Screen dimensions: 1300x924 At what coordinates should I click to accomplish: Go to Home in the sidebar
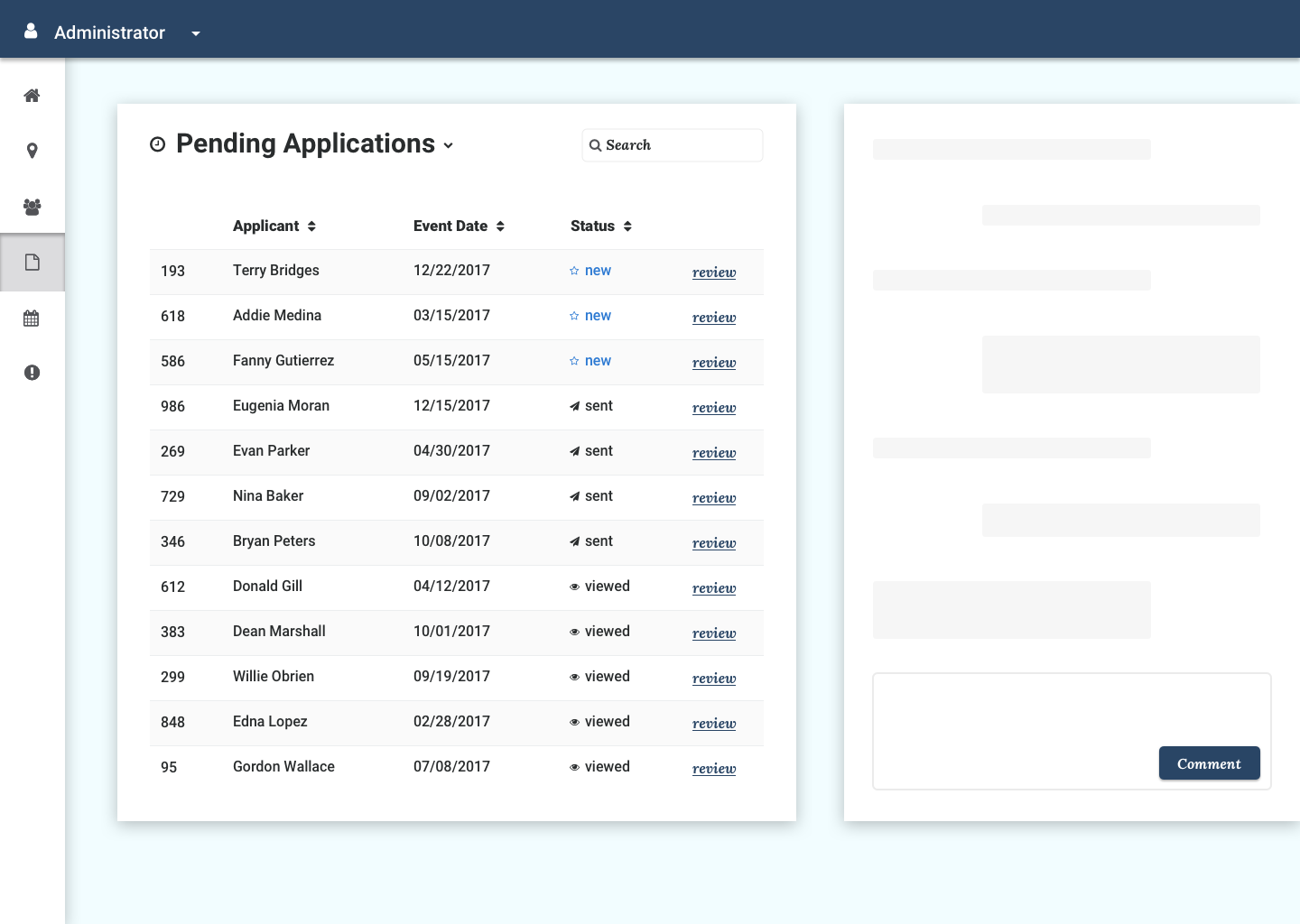pyautogui.click(x=32, y=96)
